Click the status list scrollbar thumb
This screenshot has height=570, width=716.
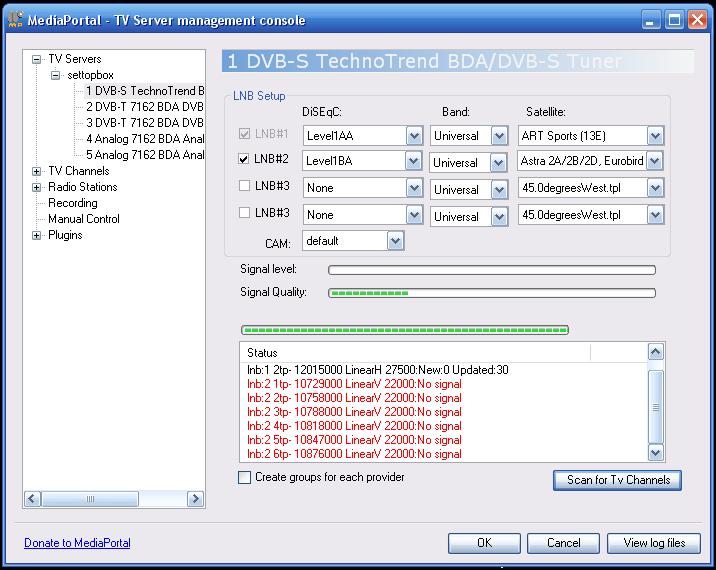click(x=655, y=406)
